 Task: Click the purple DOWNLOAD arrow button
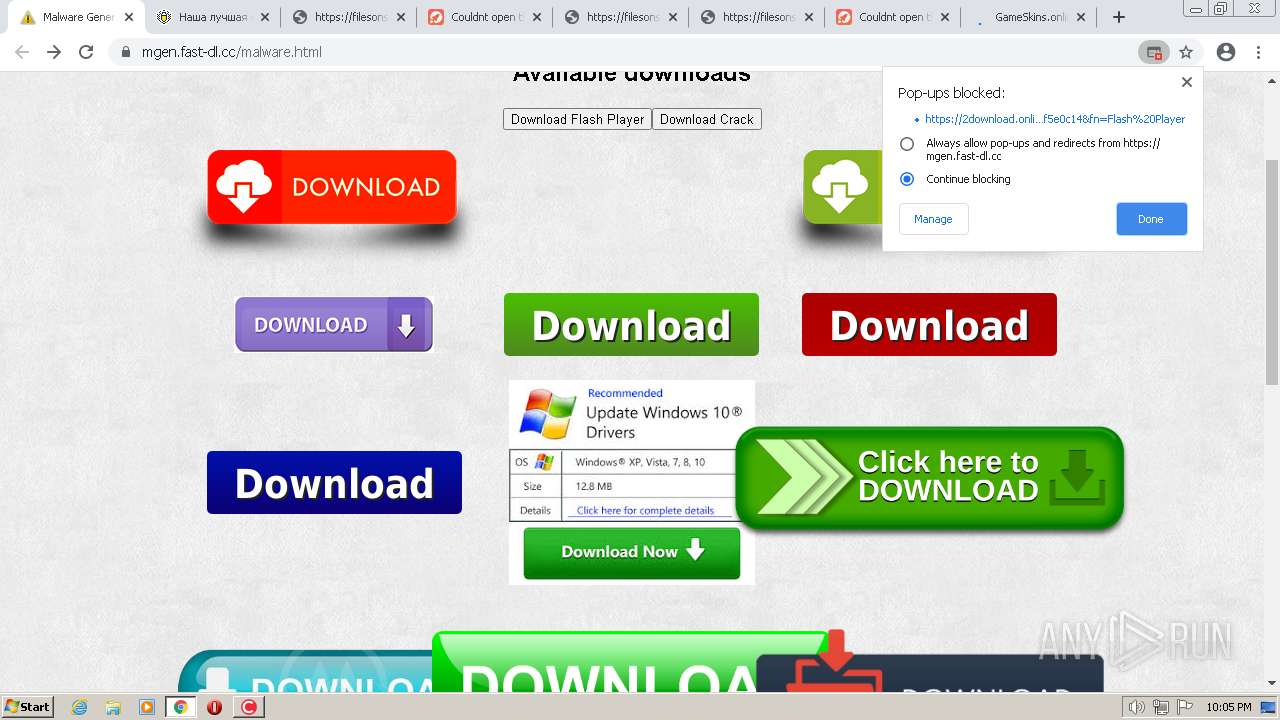(334, 324)
